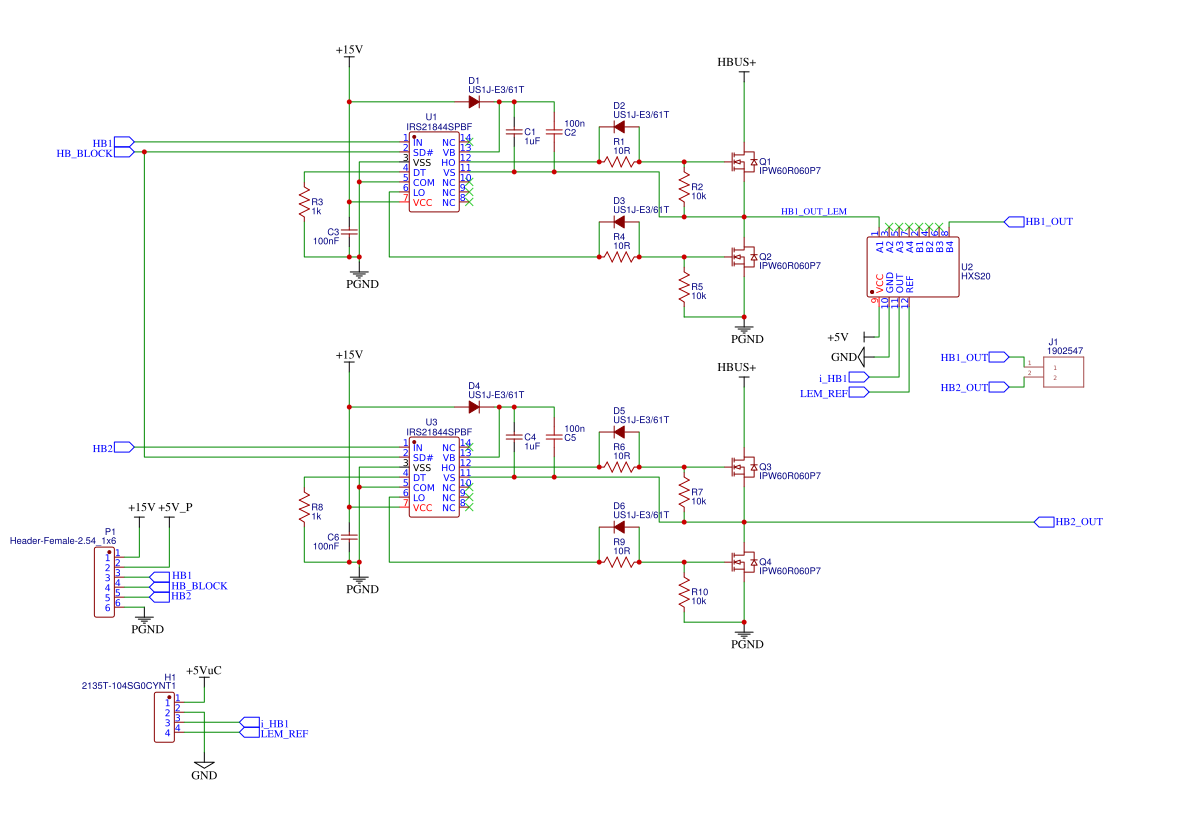Select the U1 IRS21844SPBF driver chip
The width and height of the screenshot is (1198, 828).
click(434, 173)
